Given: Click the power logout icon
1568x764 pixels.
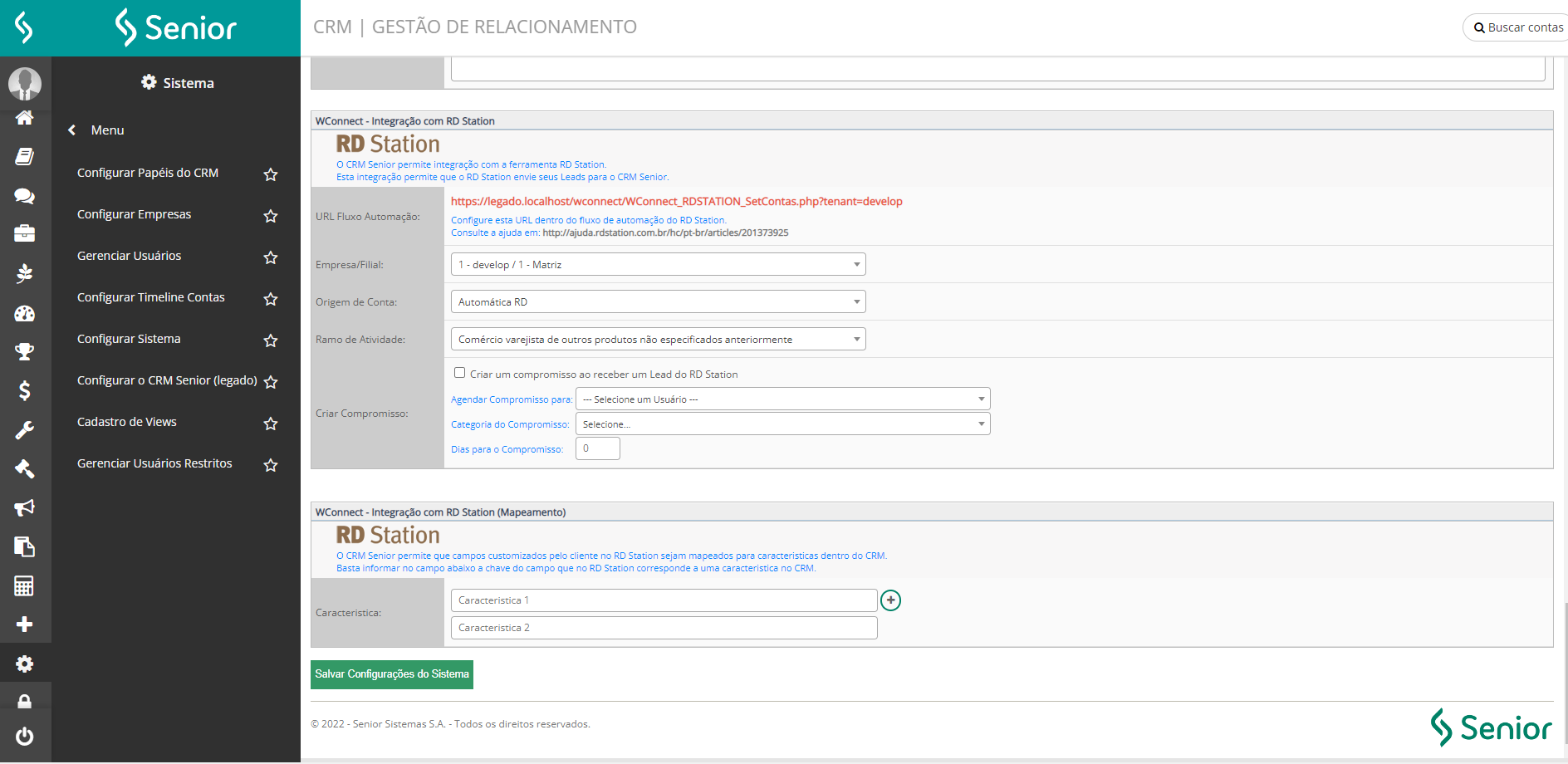Looking at the screenshot, I should coord(25,736).
